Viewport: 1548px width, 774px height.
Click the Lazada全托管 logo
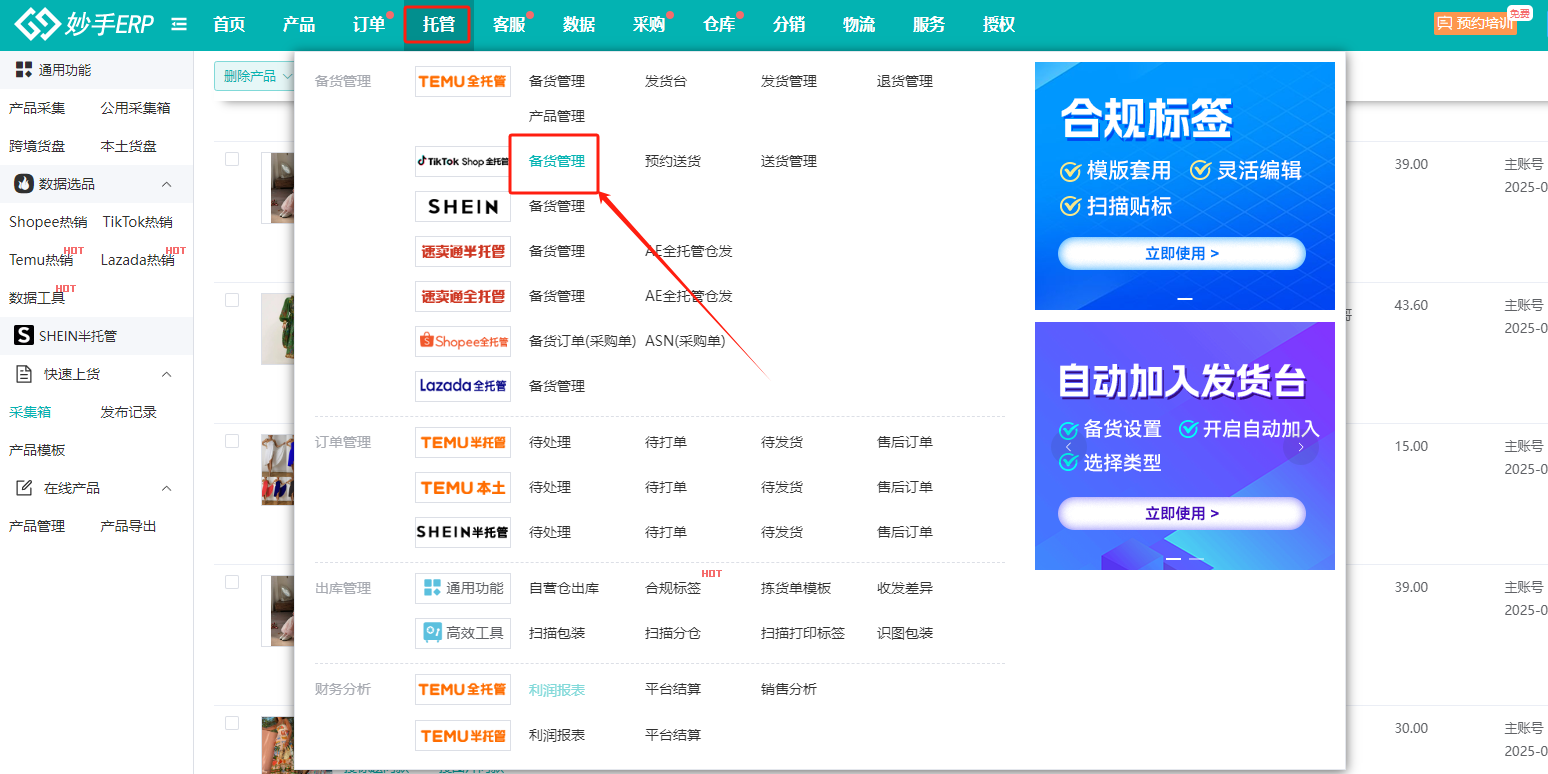pyautogui.click(x=463, y=386)
